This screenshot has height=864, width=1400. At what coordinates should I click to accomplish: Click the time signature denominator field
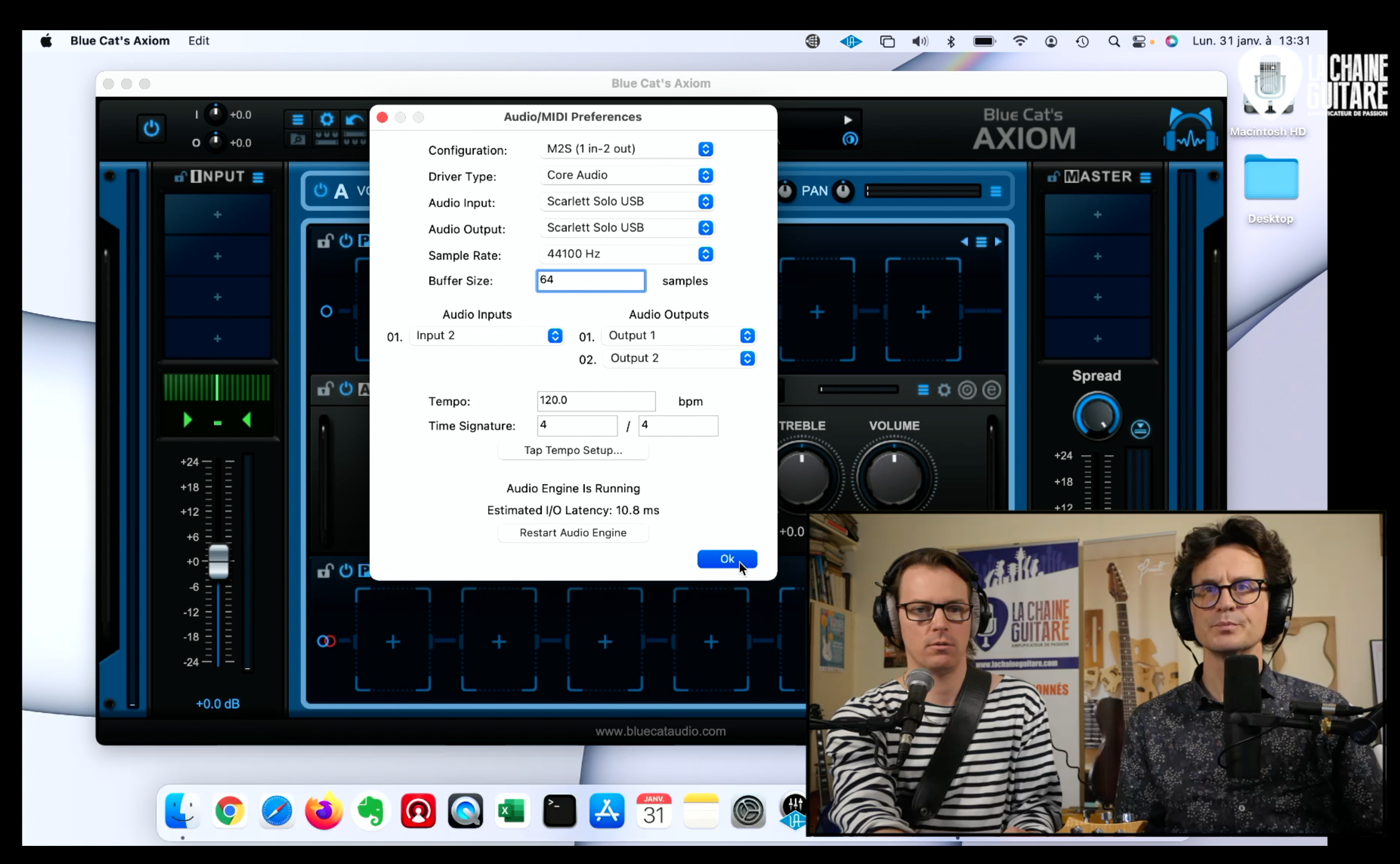point(678,426)
